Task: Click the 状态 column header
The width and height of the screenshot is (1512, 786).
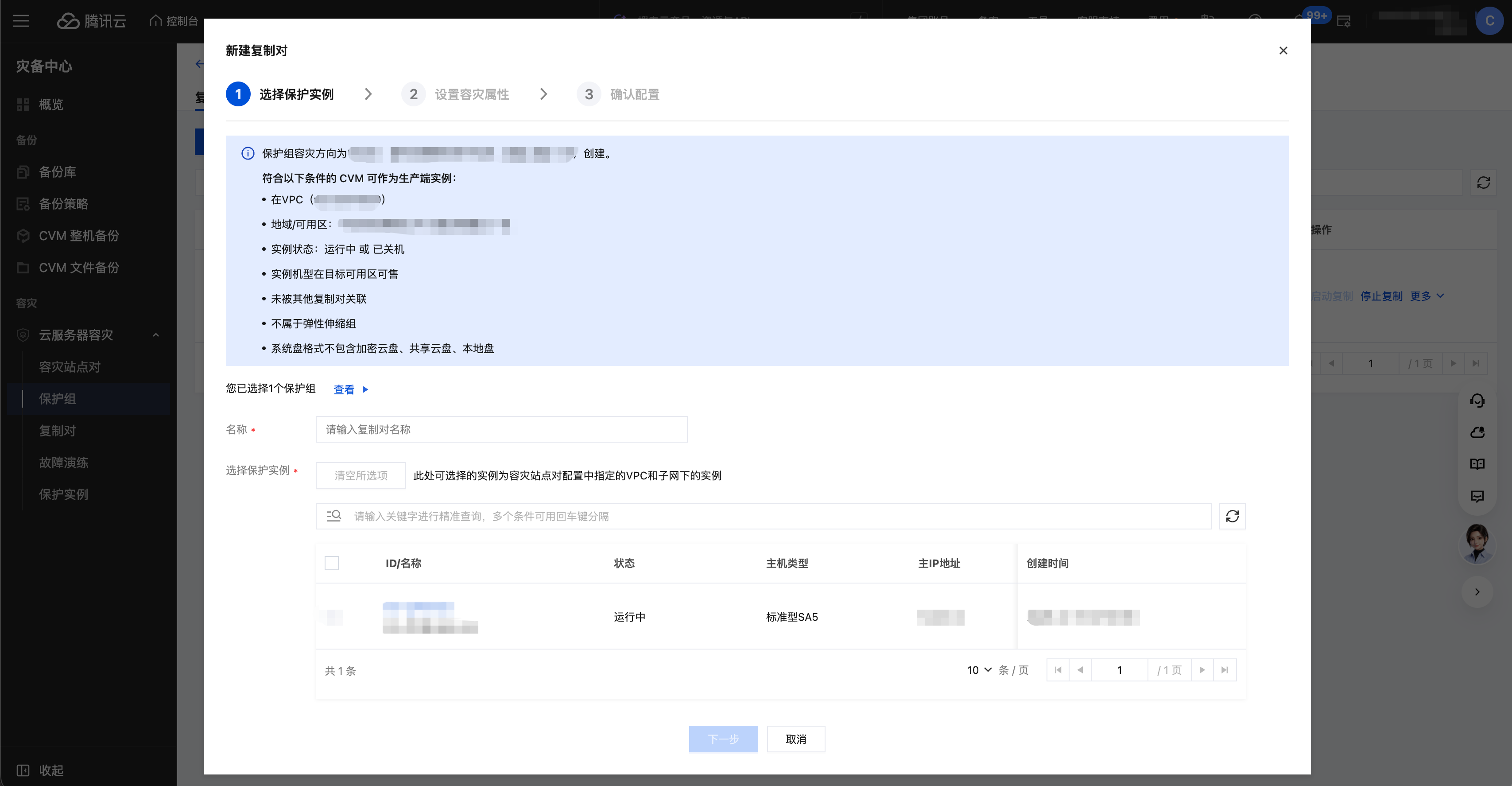Action: (x=624, y=563)
